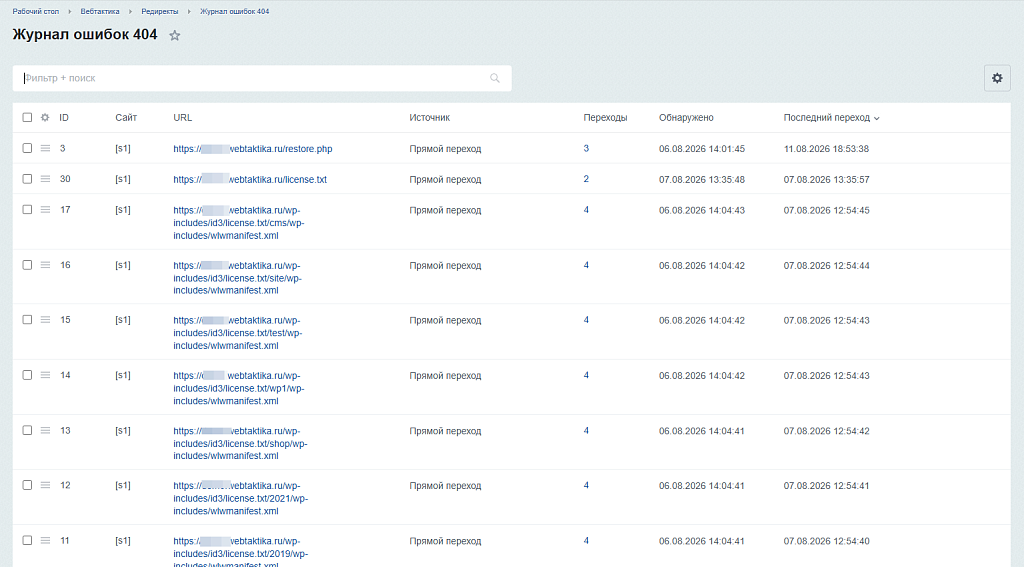Open row actions menu for ID 16
Screen dimensions: 1024x567
[45, 265]
